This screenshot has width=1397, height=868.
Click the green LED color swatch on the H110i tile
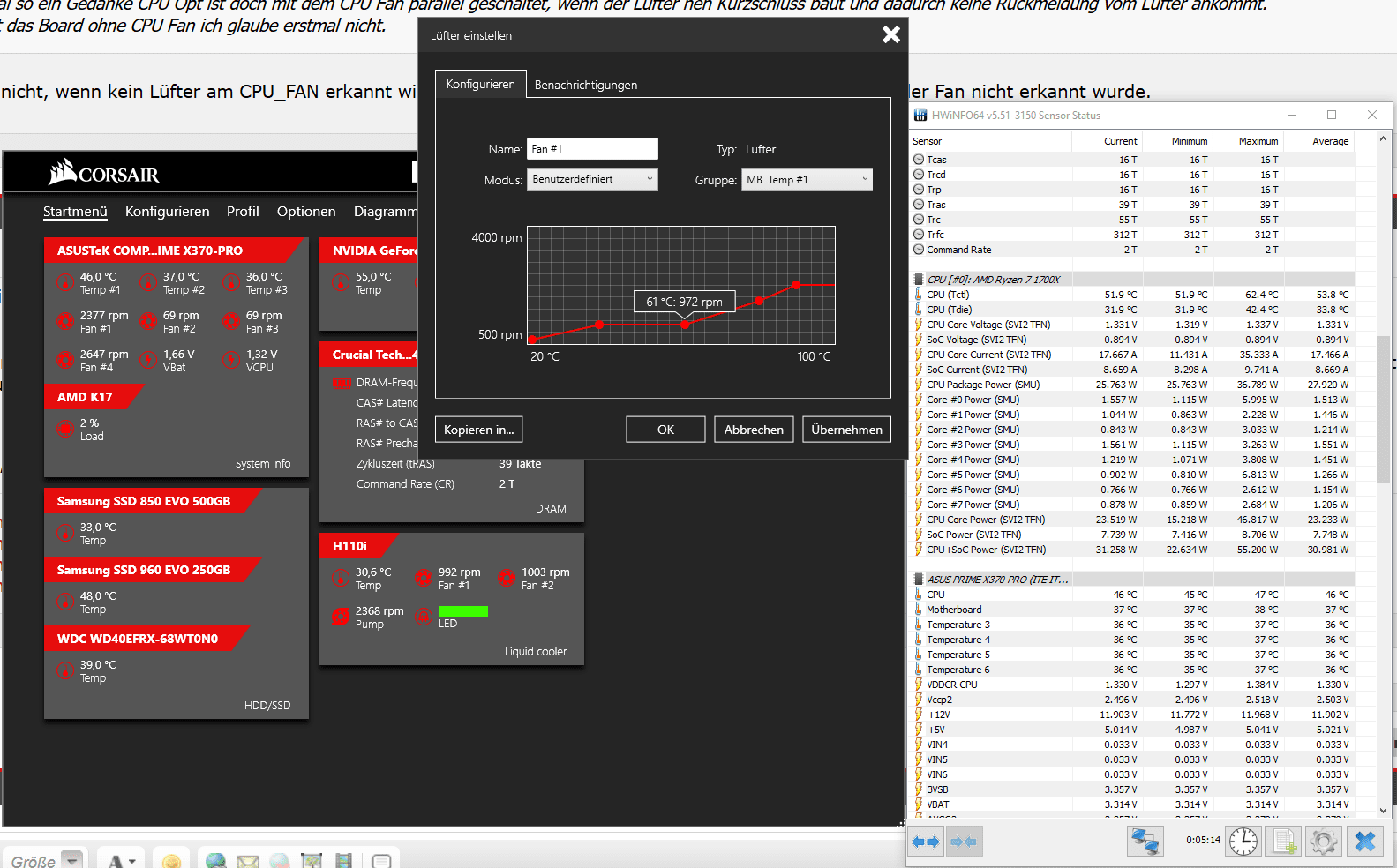463,611
